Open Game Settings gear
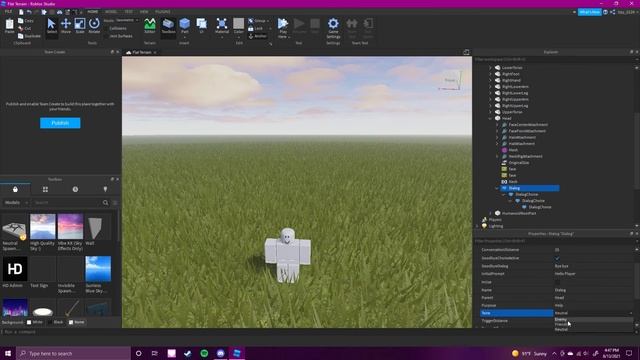640x360 pixels. pos(333,27)
